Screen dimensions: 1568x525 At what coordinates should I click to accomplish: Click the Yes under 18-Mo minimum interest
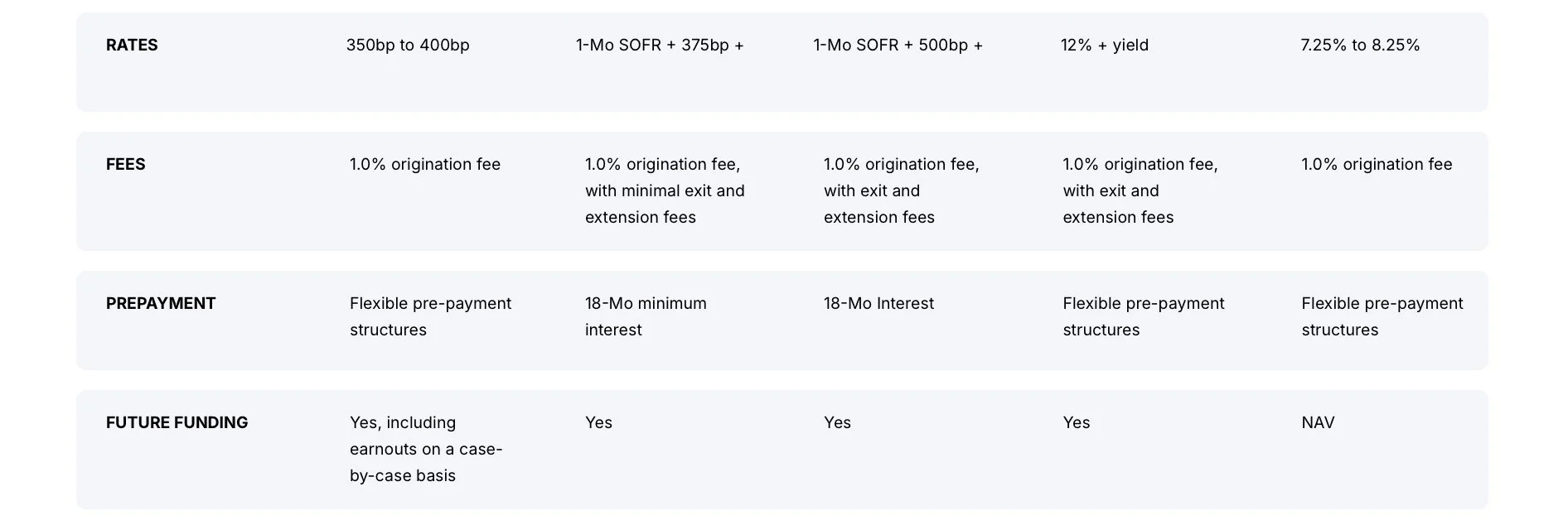point(598,422)
